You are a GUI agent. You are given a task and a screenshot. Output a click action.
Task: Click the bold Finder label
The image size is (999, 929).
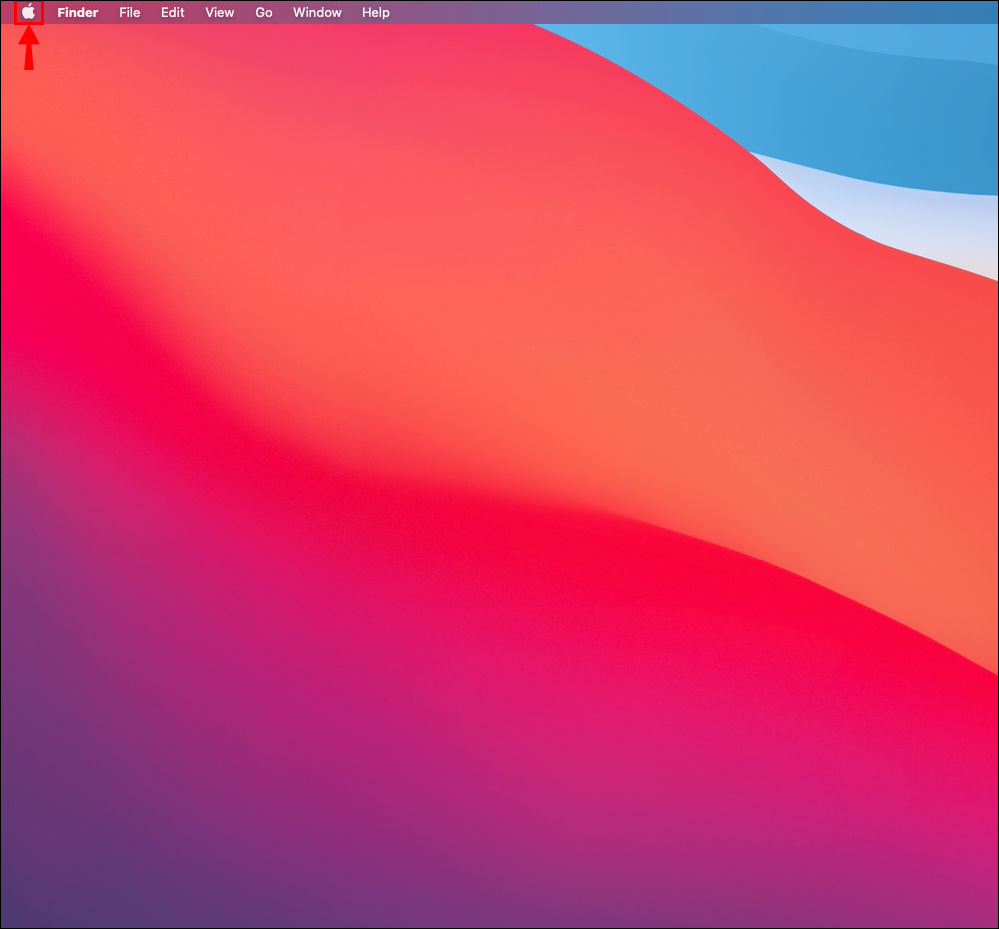click(x=77, y=12)
